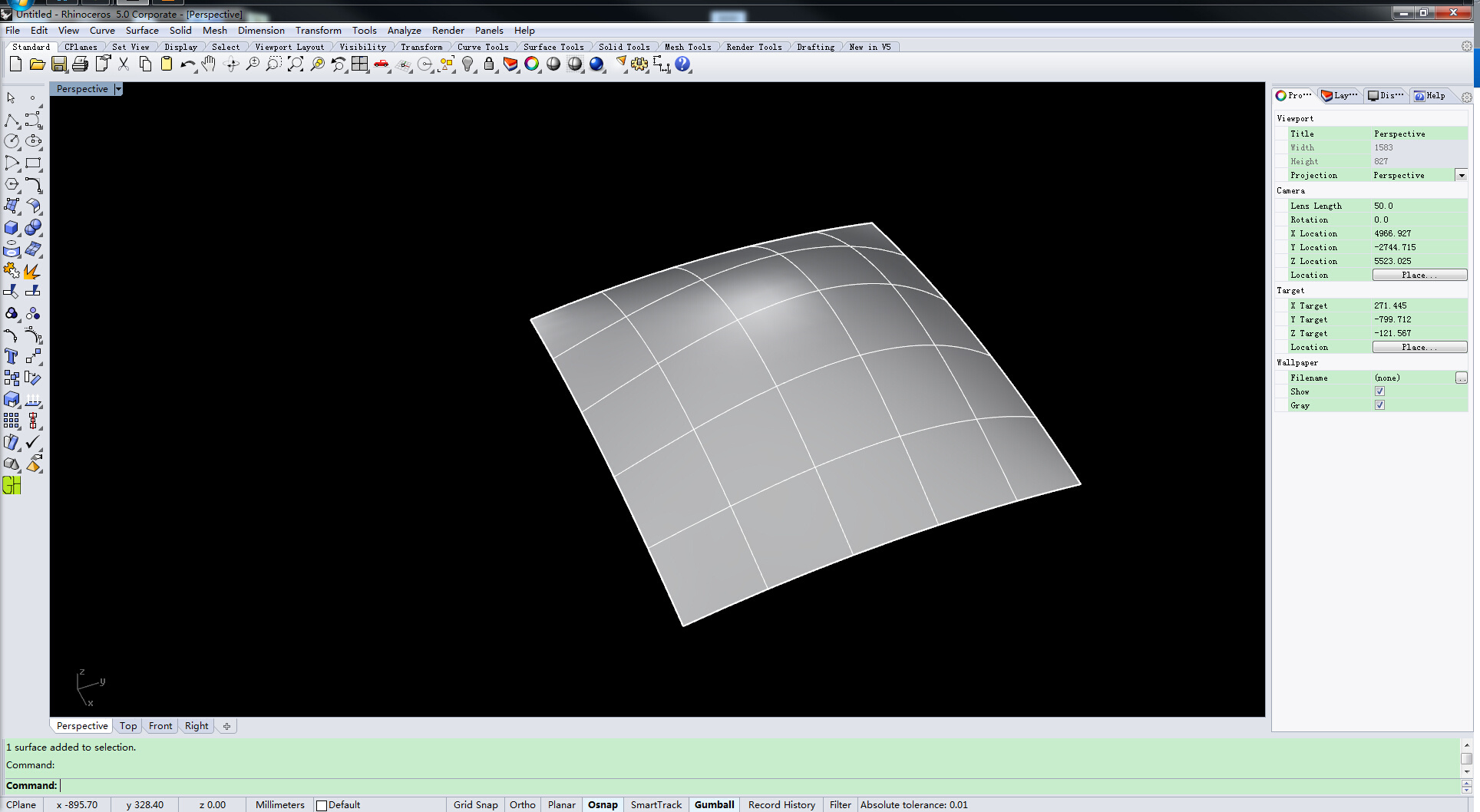Viewport: 1480px width, 812px height.
Task: Toggle the wallpaper Show checkbox
Action: point(1379,391)
